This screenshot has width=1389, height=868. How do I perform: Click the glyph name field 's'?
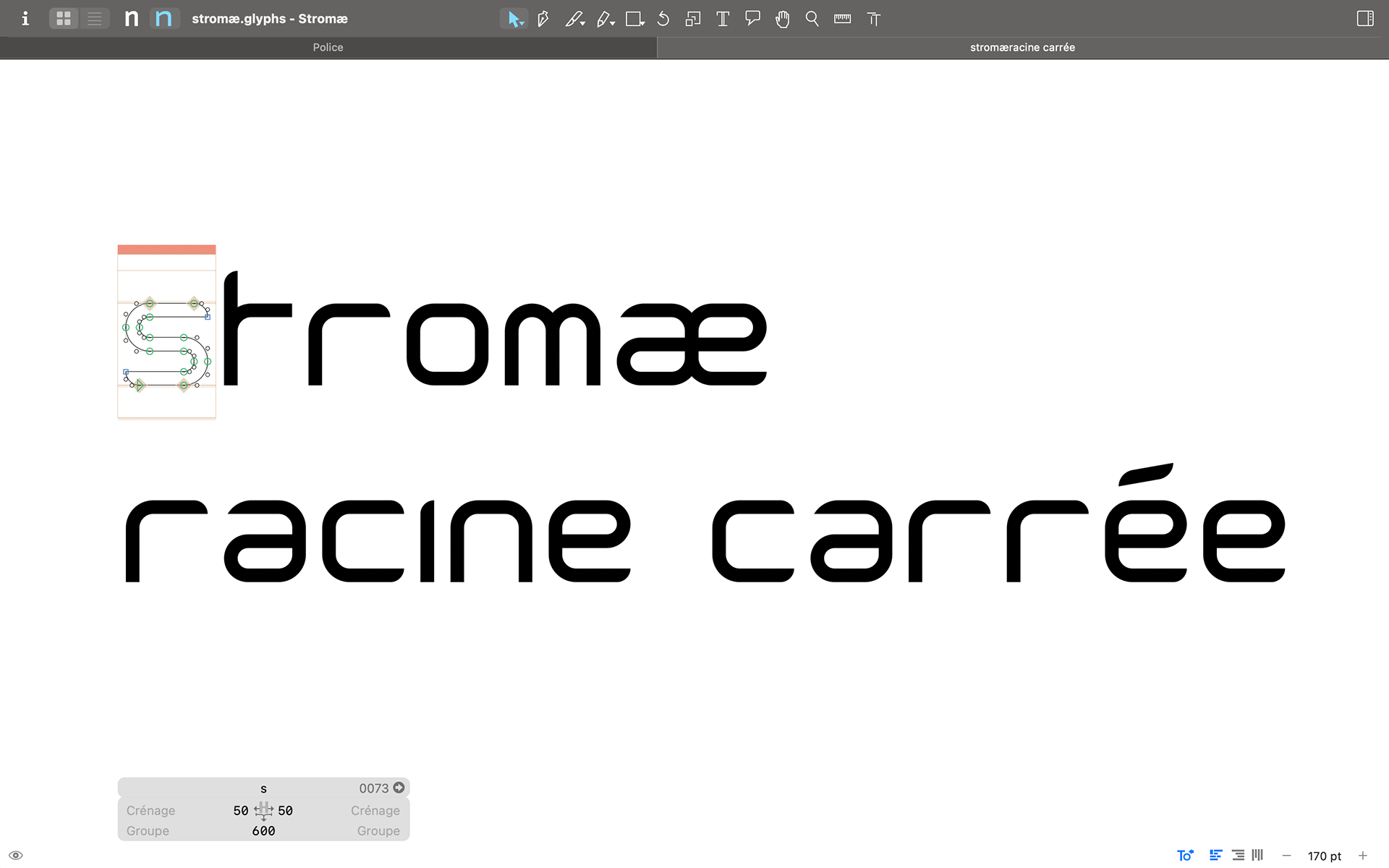(x=263, y=788)
